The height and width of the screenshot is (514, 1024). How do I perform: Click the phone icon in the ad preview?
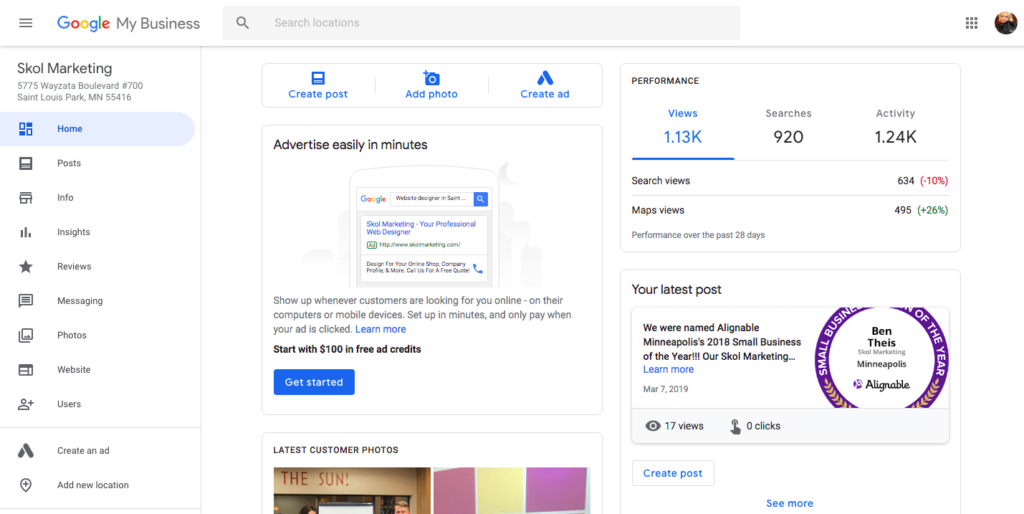tap(478, 268)
